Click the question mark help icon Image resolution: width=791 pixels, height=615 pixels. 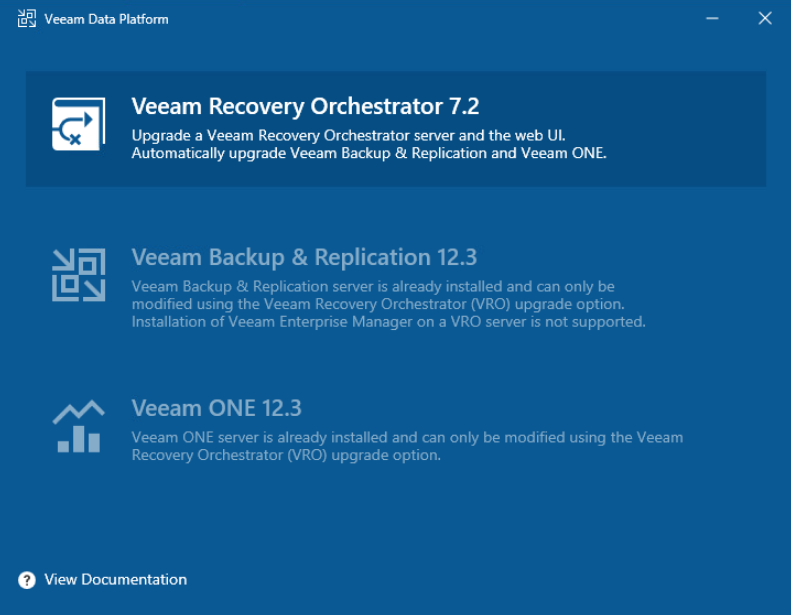coord(27,580)
